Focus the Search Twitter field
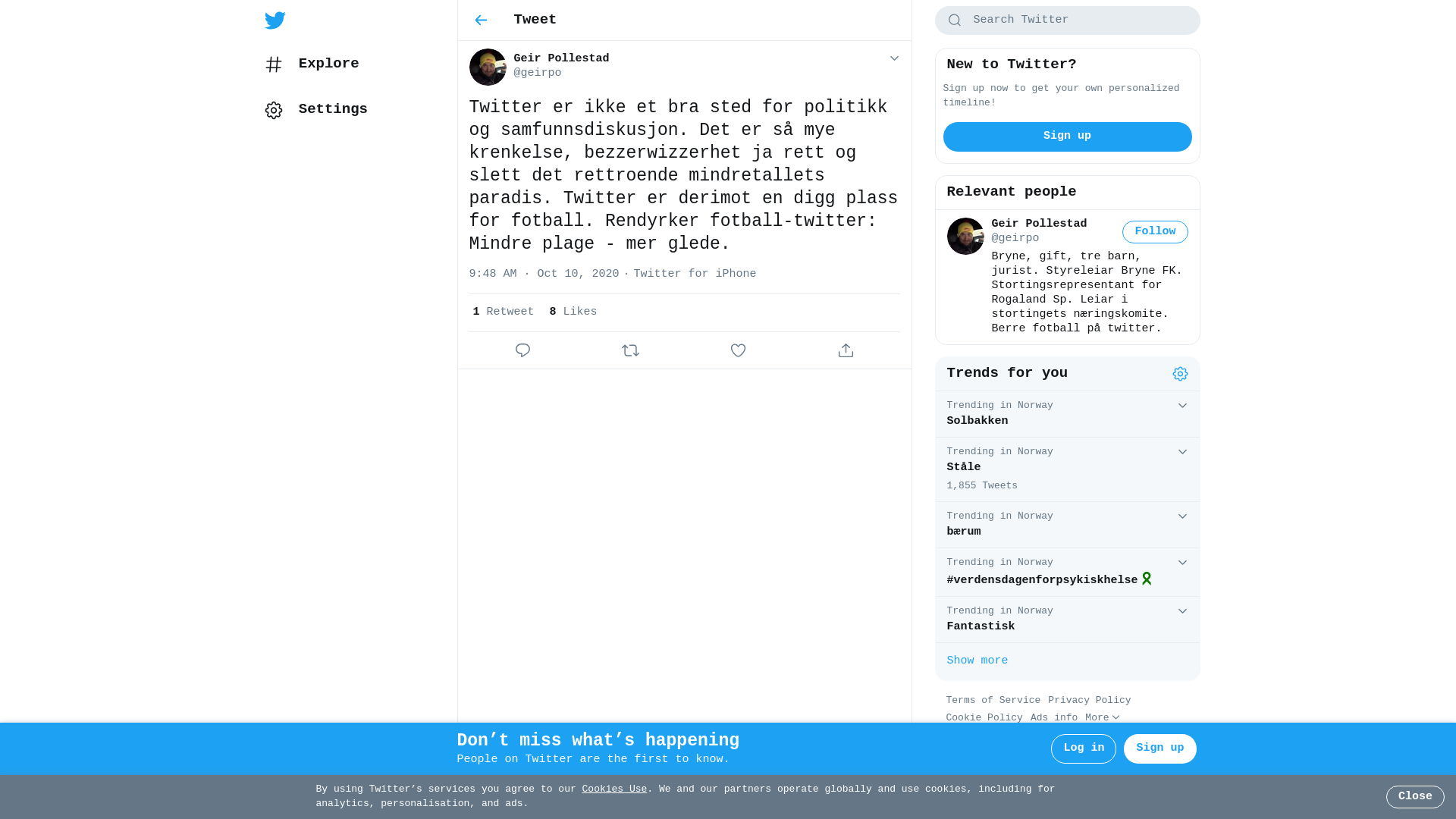The width and height of the screenshot is (1456, 819). click(x=1067, y=20)
